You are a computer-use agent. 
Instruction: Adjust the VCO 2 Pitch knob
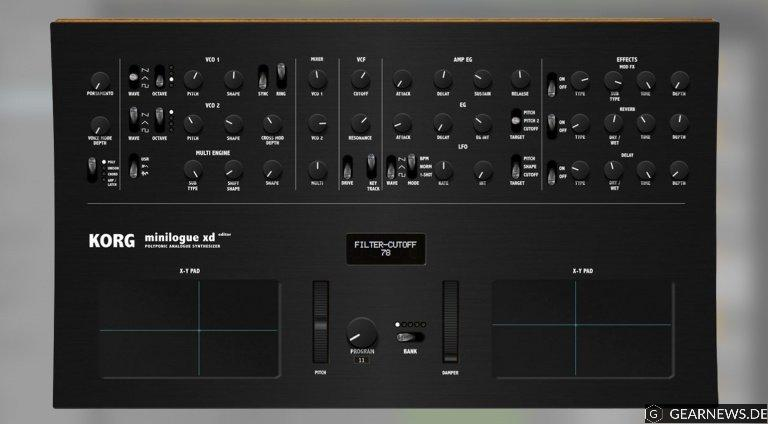(193, 124)
